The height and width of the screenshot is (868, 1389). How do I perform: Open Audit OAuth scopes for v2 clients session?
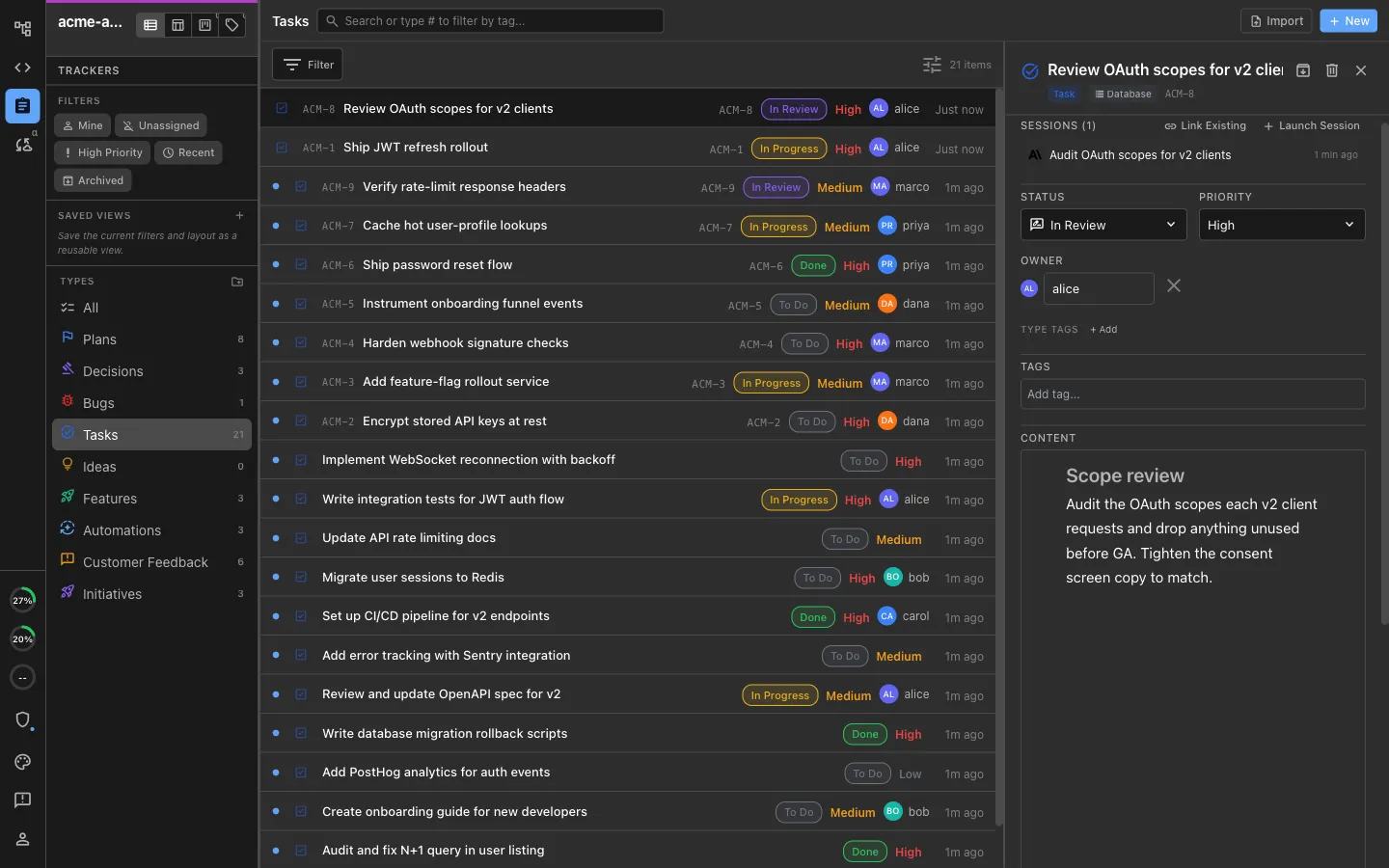coord(1193,154)
